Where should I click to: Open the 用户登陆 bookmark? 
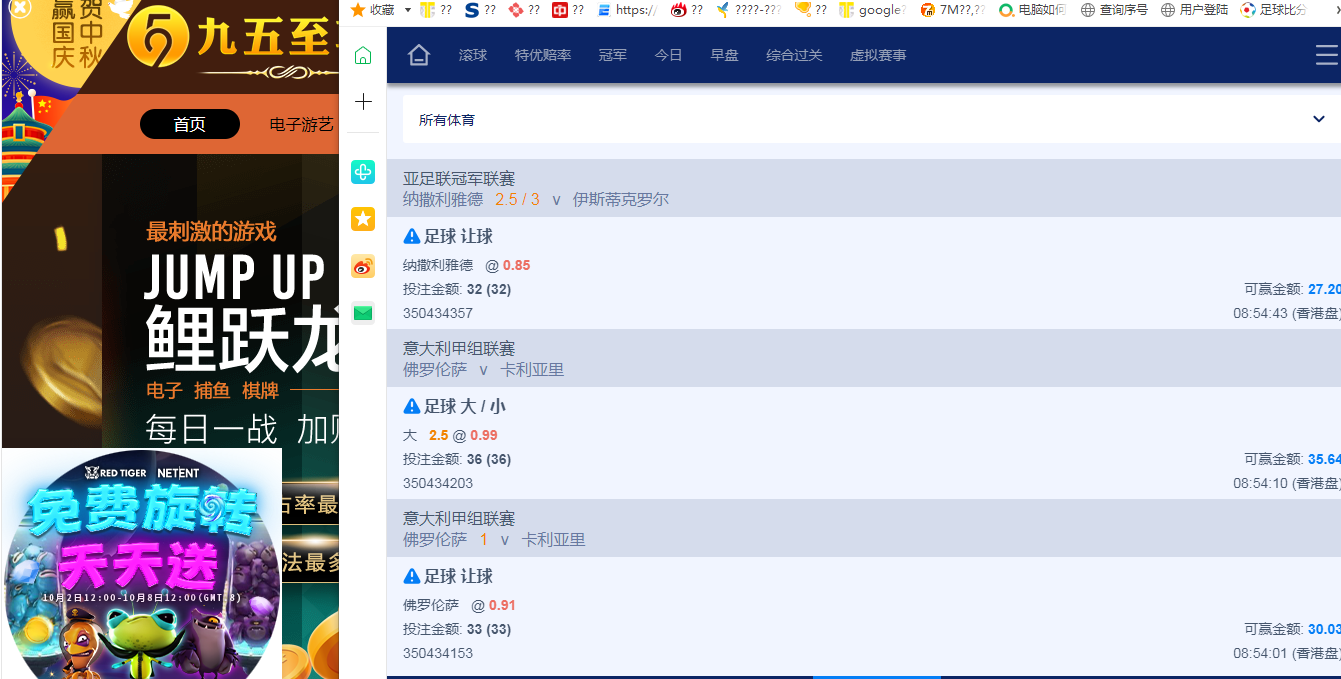(x=1194, y=10)
